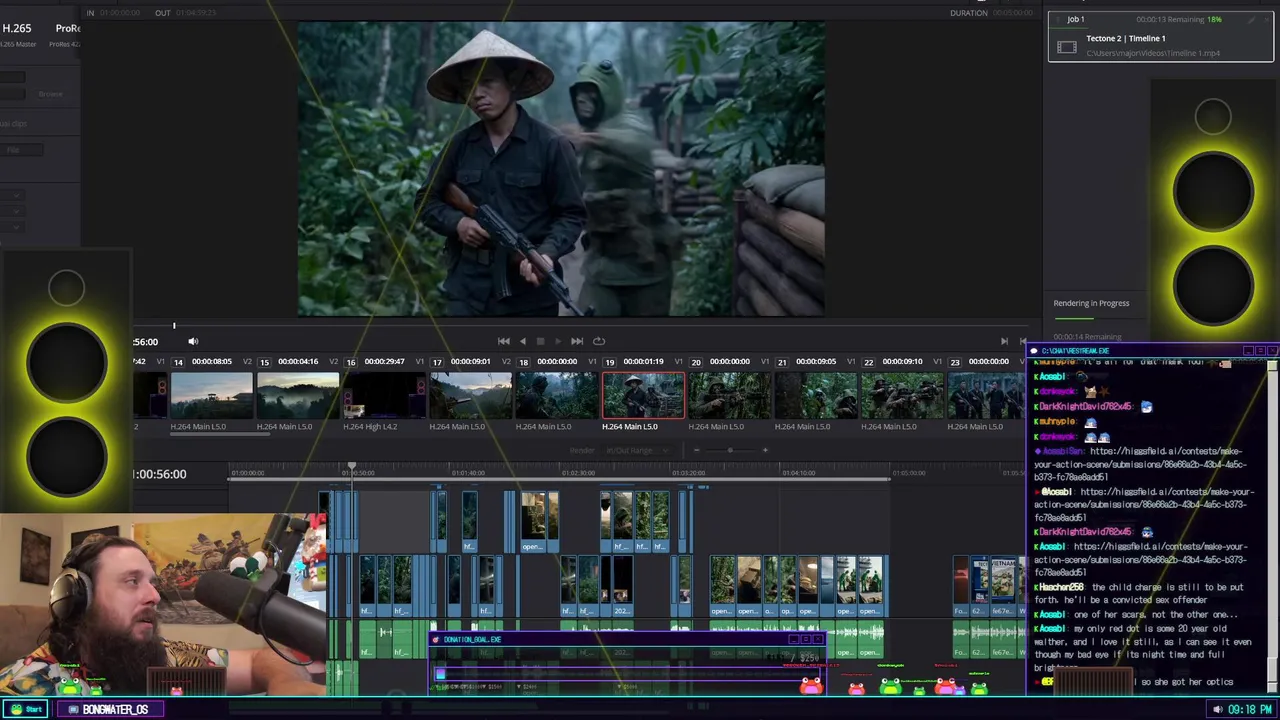Jump to next clip arrow in viewer
Screen dimensions: 1280x720
[1004, 341]
